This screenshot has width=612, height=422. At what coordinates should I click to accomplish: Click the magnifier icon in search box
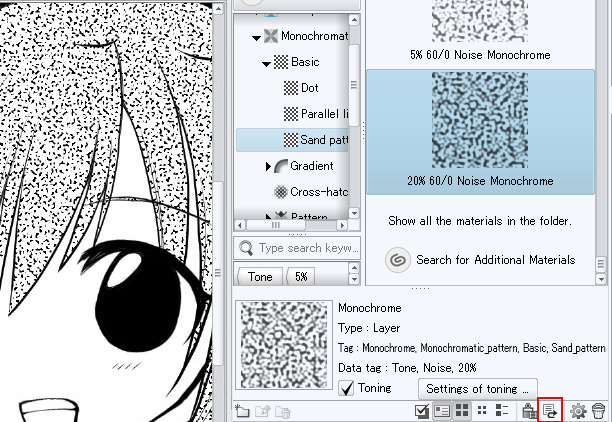pos(246,248)
